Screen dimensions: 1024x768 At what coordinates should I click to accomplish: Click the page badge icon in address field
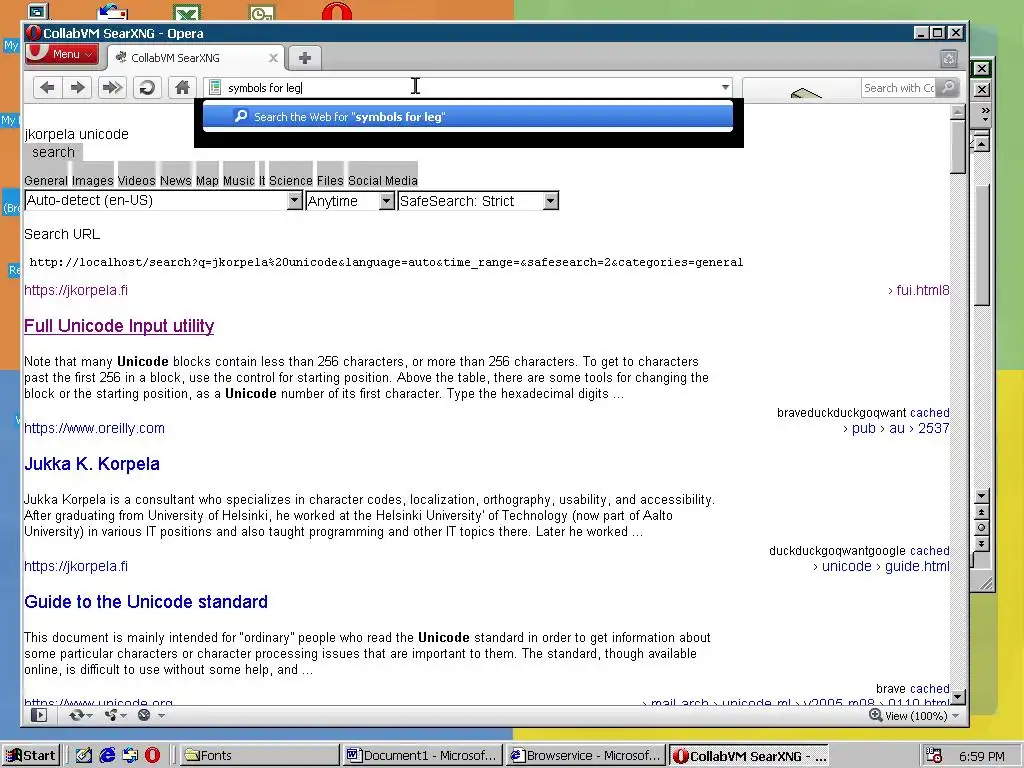(x=215, y=88)
